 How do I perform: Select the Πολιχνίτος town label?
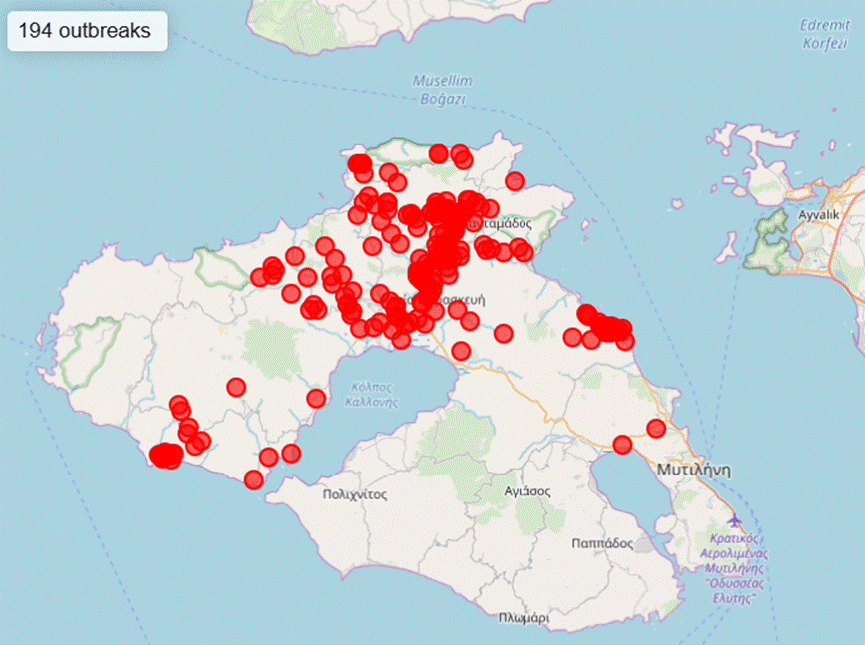pyautogui.click(x=355, y=494)
